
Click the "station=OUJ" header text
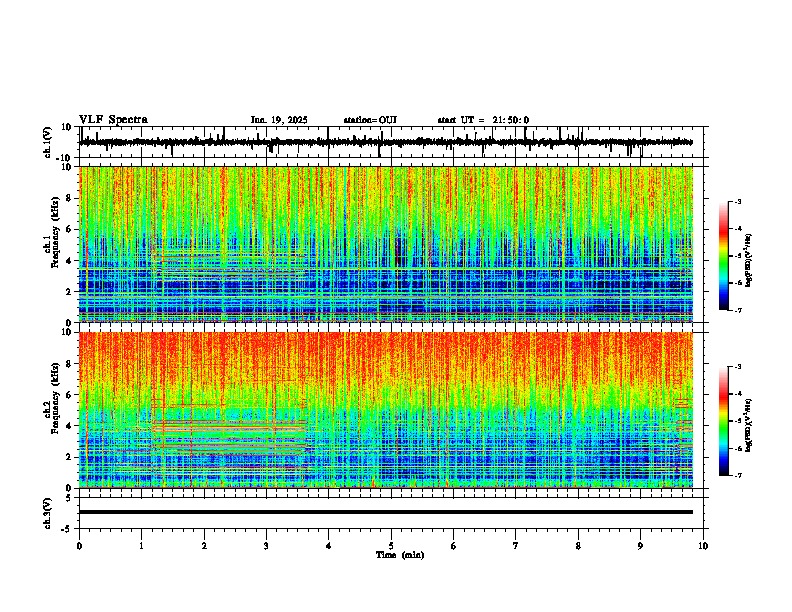(x=370, y=120)
